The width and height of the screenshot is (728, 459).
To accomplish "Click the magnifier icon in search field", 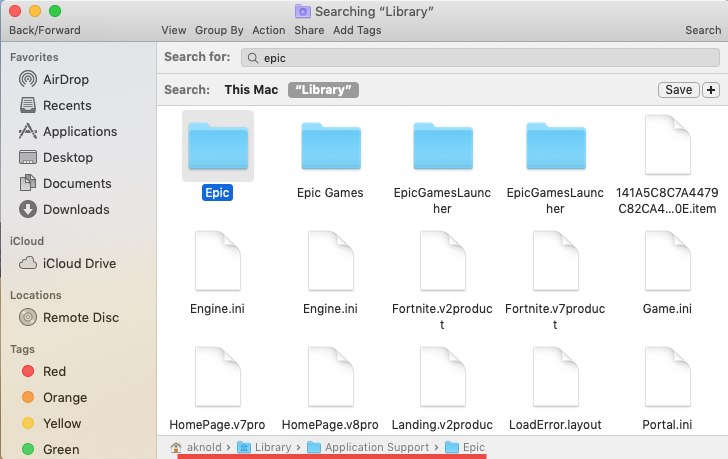I will coord(253,58).
